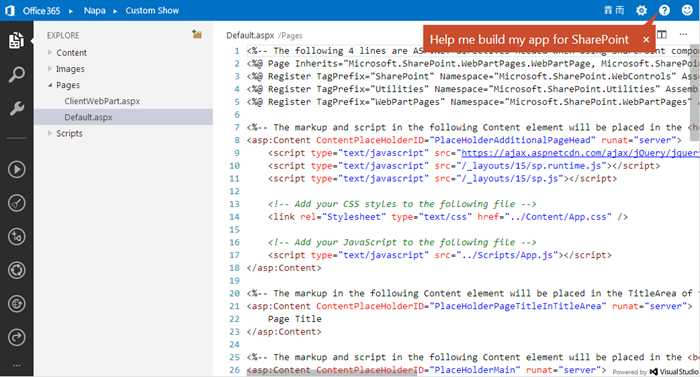Go to Office365 breadcrumb
The width and height of the screenshot is (700, 377).
coord(41,10)
